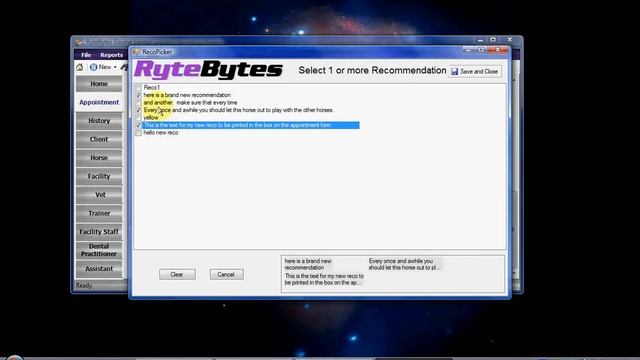The image size is (640, 360).
Task: Open the History sidebar section
Action: (x=99, y=121)
